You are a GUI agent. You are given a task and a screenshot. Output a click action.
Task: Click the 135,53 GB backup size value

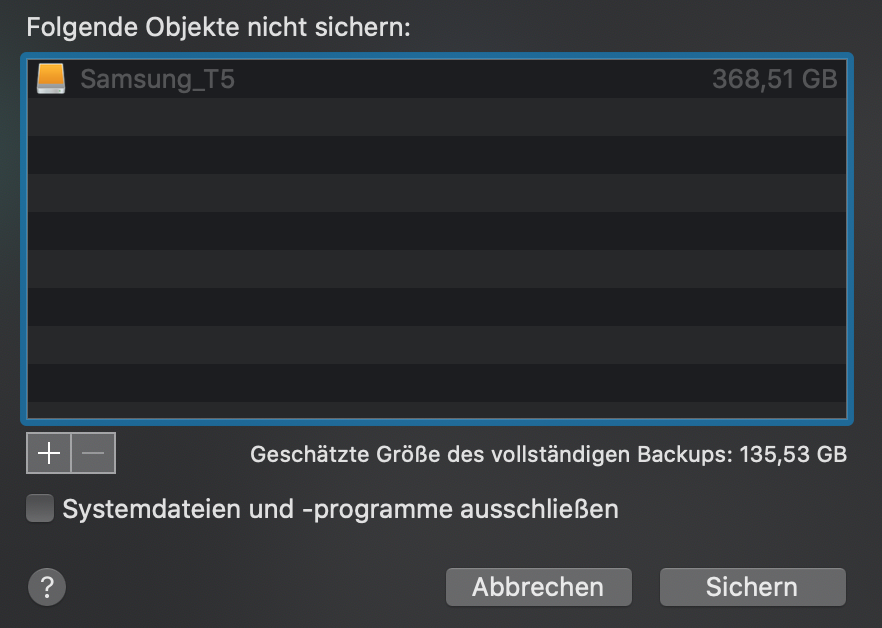pyautogui.click(x=793, y=455)
